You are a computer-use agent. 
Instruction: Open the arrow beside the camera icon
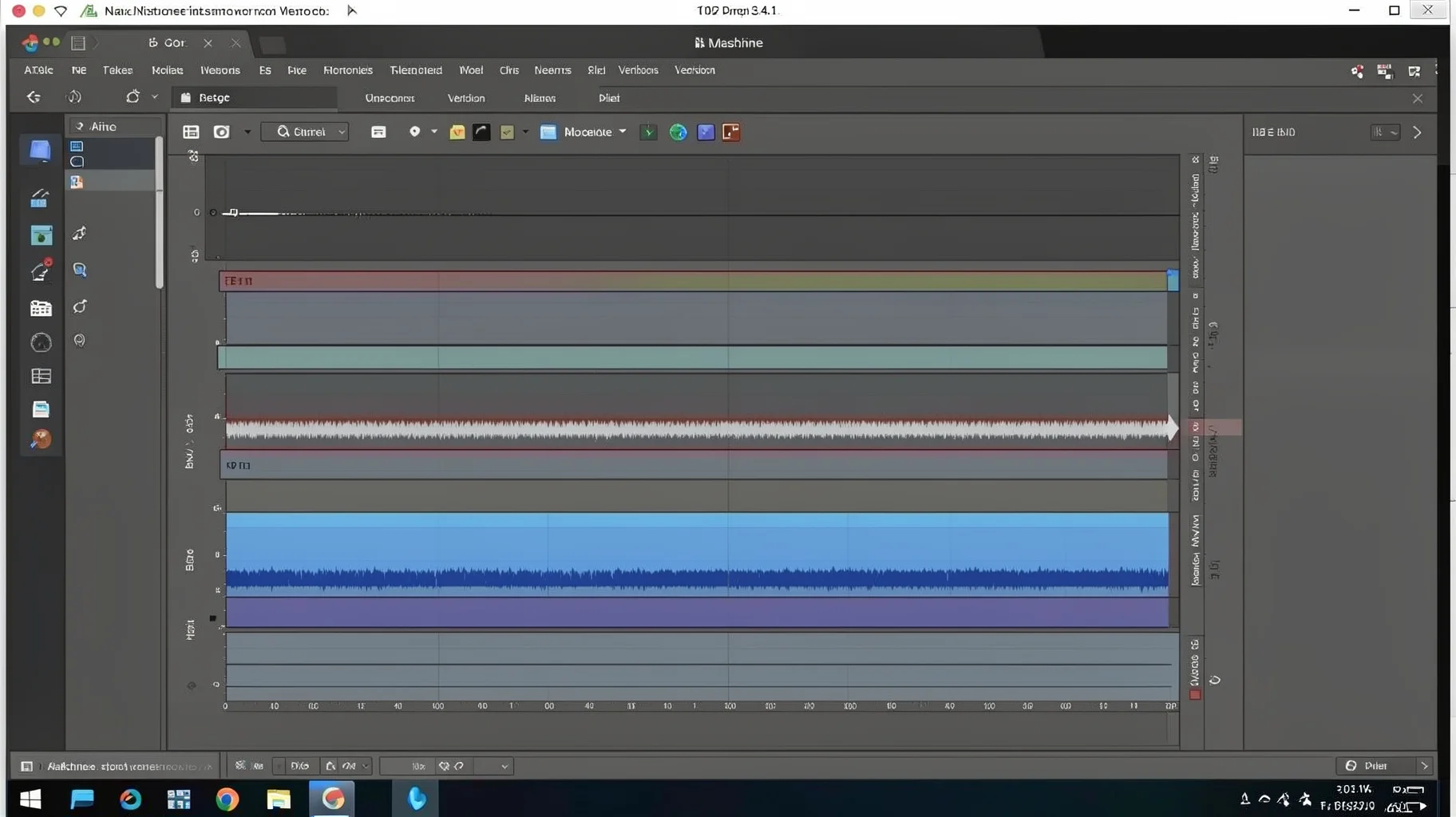coord(247,132)
